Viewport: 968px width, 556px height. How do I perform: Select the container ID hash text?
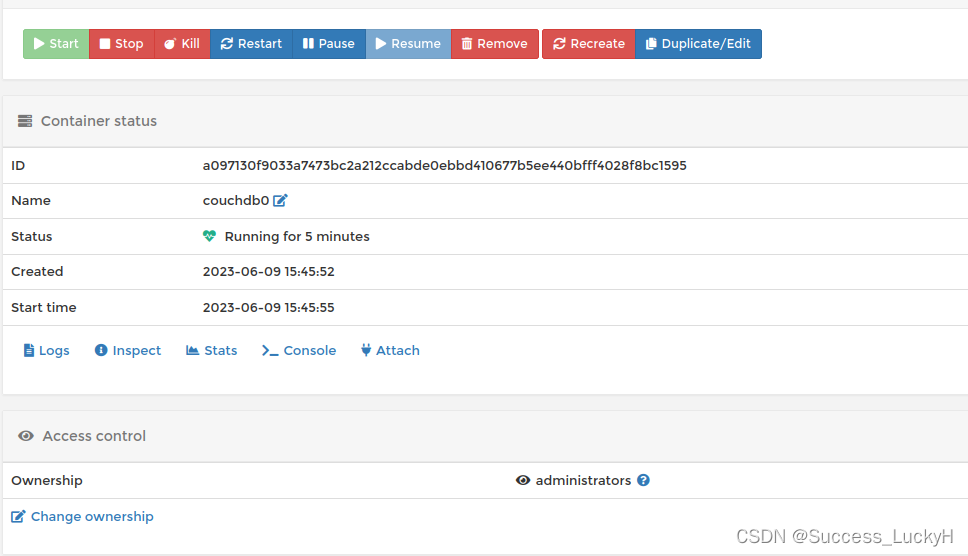[444, 165]
